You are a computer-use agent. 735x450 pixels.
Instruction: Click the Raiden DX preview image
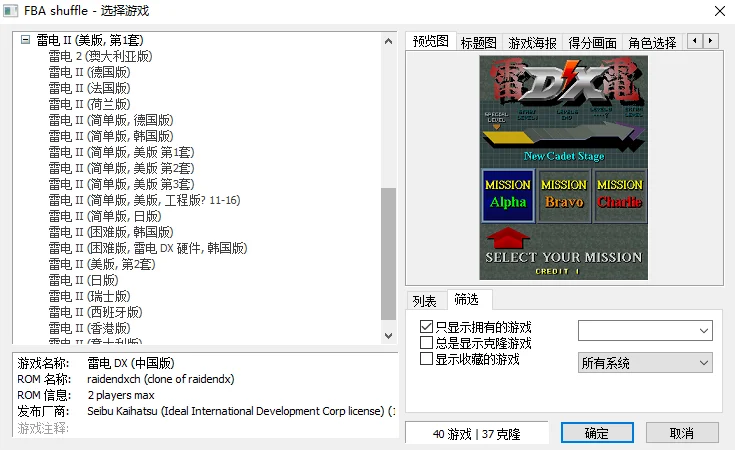pyautogui.click(x=563, y=168)
